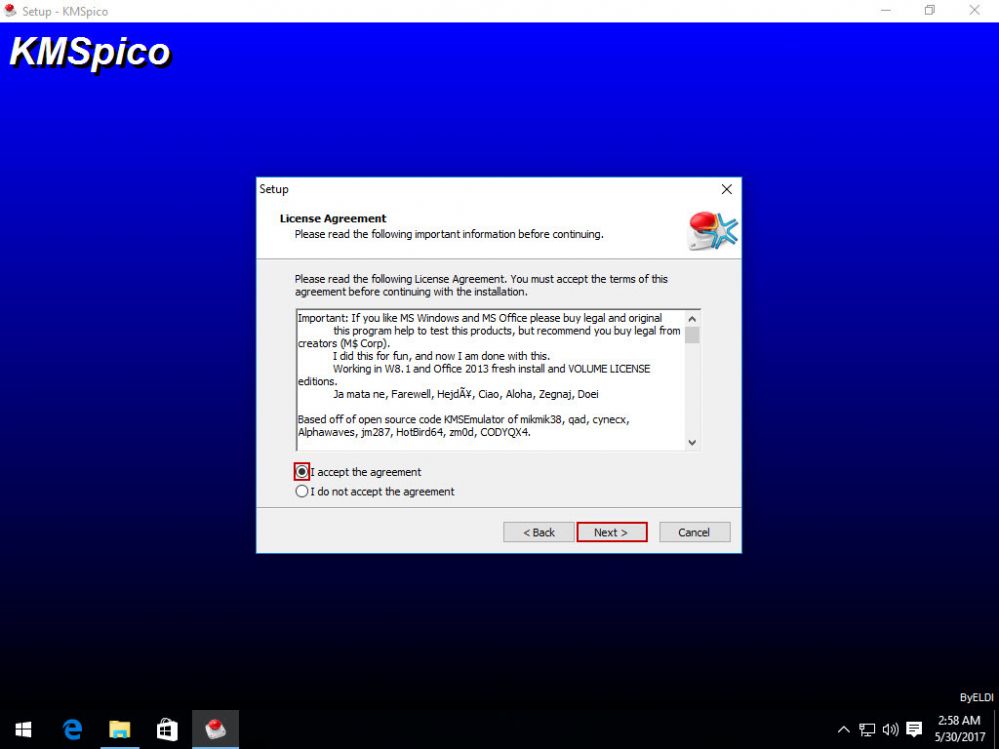Viewport: 999px width, 749px height.
Task: Click the KMSpico icon in title bar
Action: coord(10,11)
